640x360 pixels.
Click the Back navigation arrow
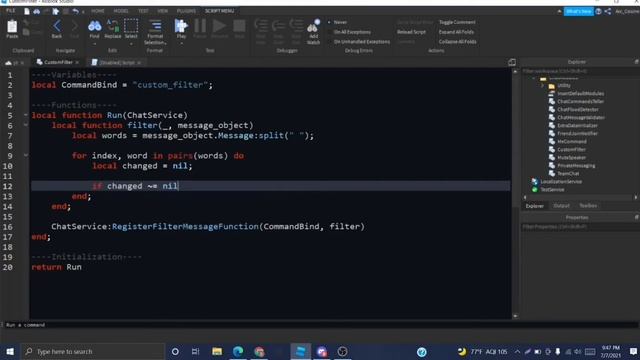(x=57, y=27)
